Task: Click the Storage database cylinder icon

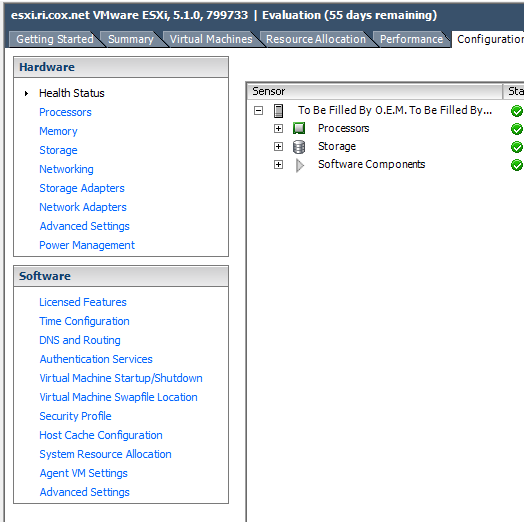Action: (x=299, y=147)
